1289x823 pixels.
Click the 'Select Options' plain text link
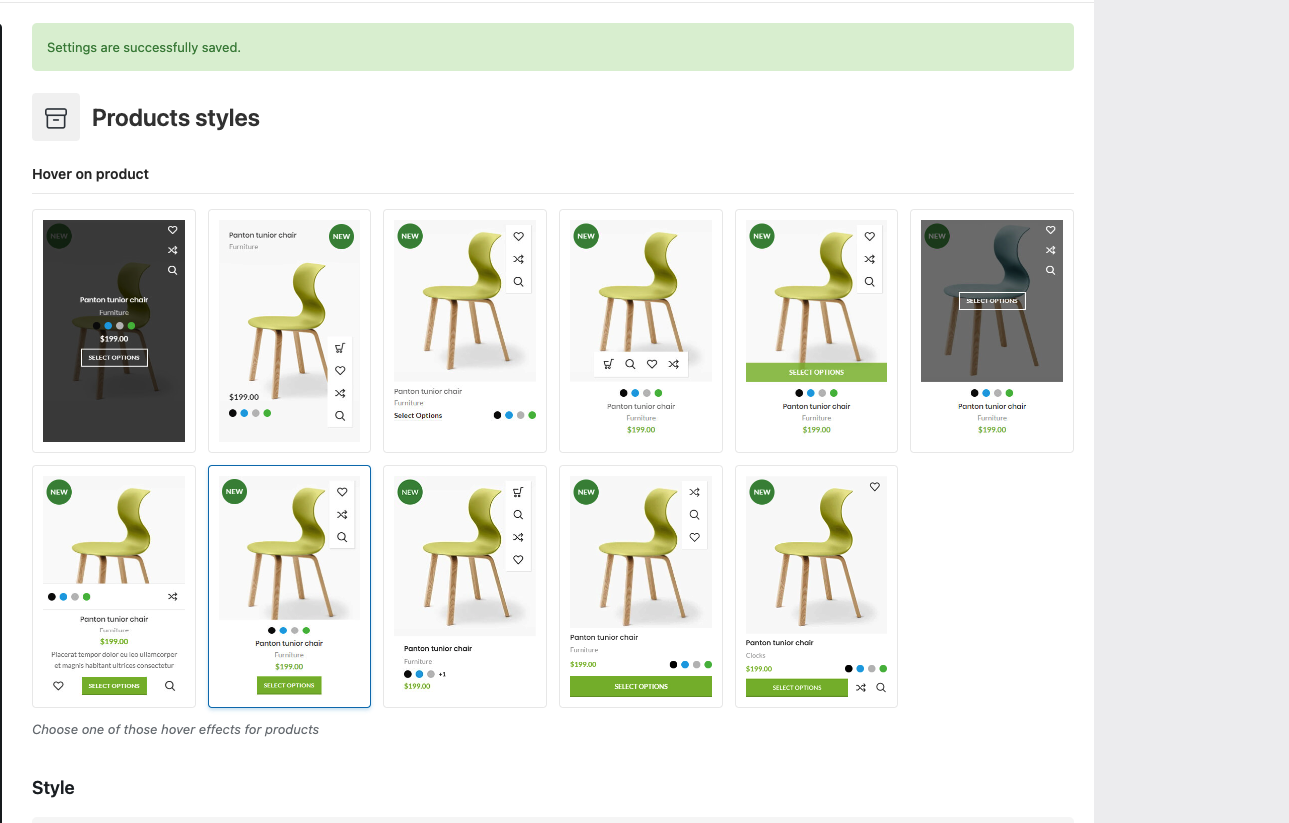(x=418, y=415)
